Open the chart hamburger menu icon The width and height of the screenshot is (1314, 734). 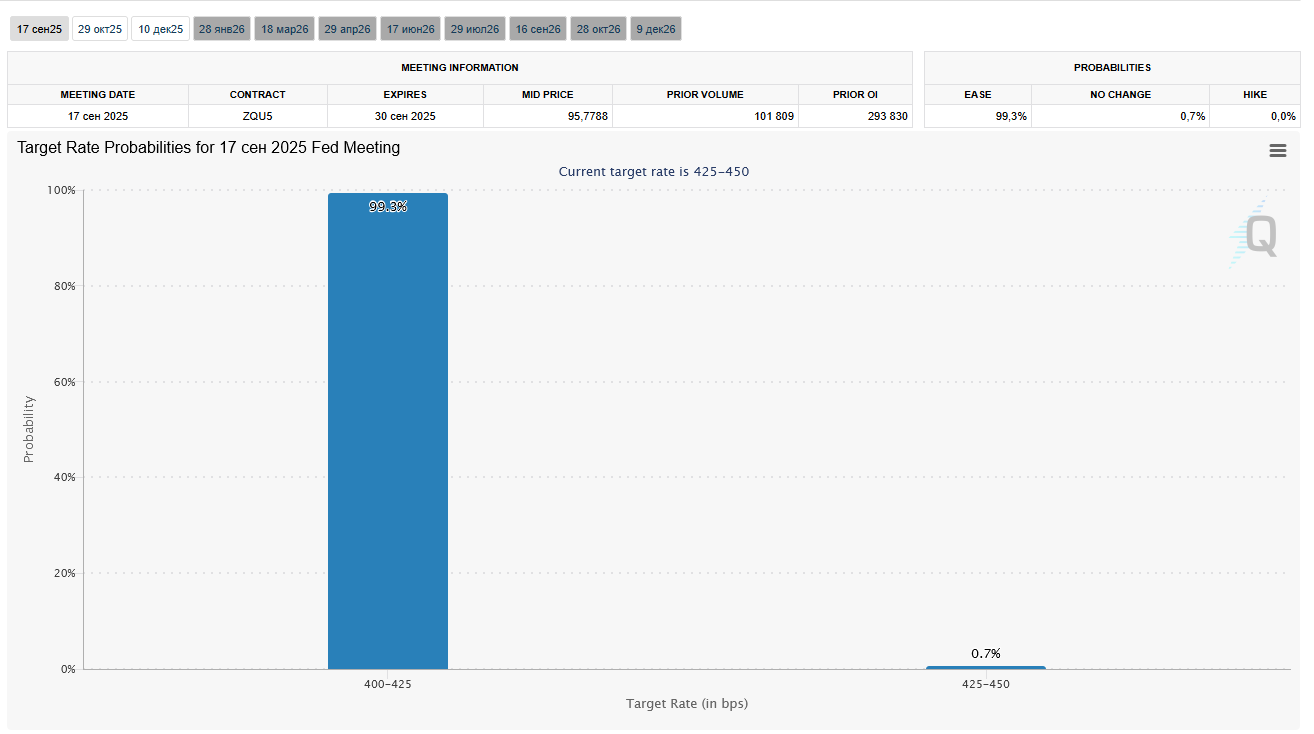1277,150
